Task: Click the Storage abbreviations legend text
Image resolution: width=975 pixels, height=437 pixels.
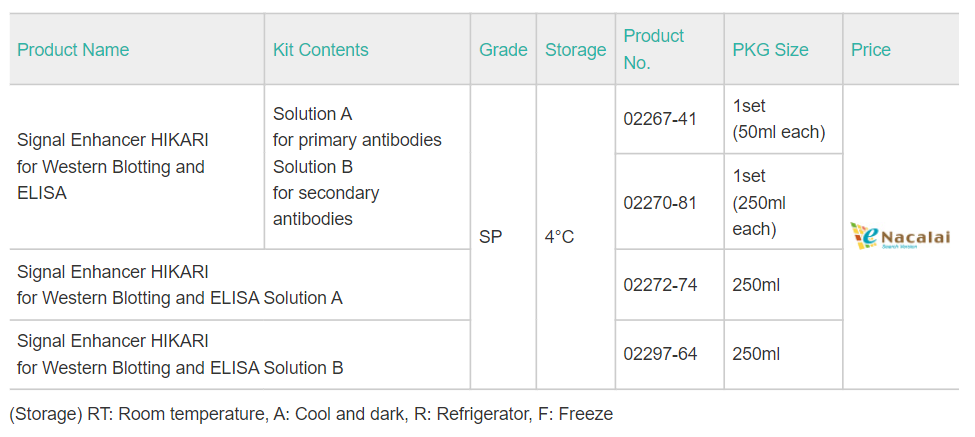Action: click(x=311, y=414)
